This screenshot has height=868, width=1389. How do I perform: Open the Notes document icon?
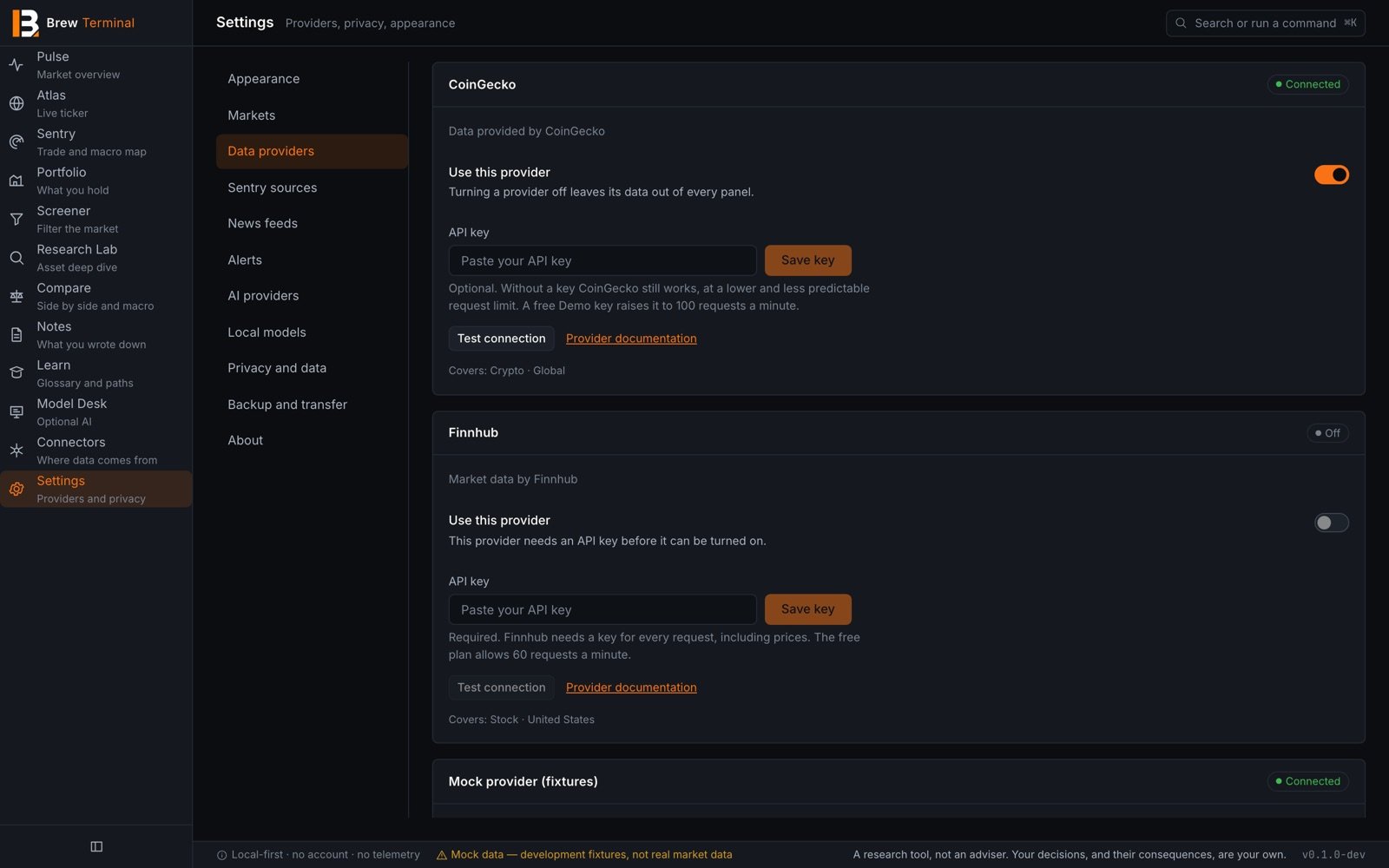[x=16, y=335]
